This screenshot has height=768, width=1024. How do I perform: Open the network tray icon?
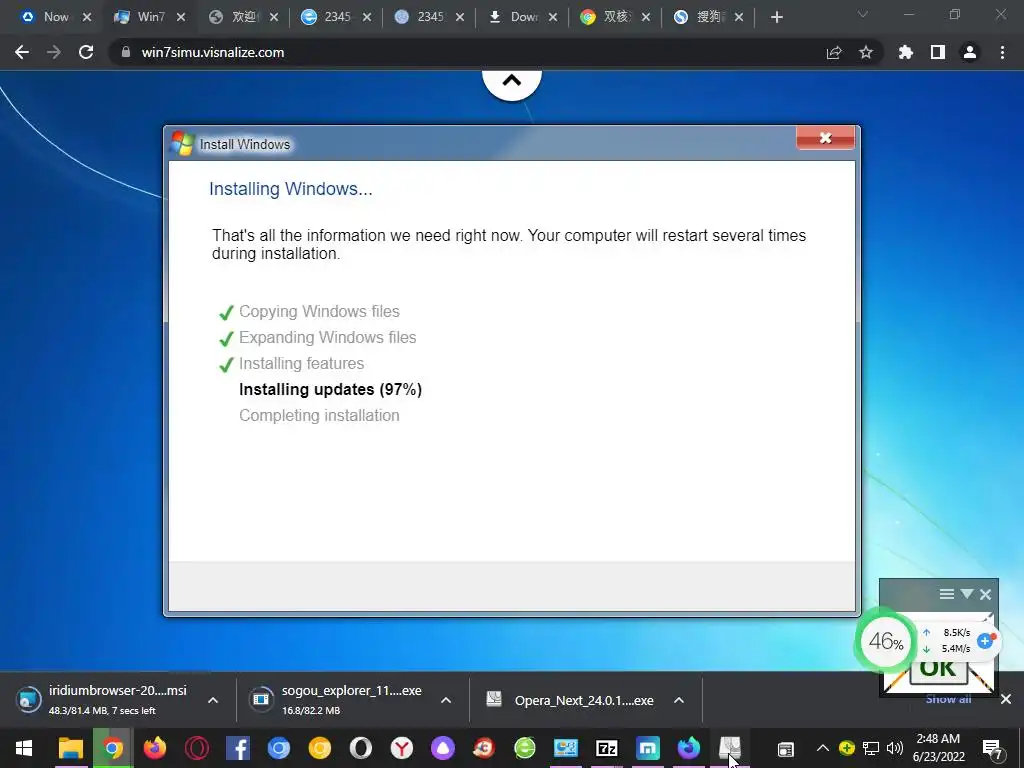coord(871,748)
